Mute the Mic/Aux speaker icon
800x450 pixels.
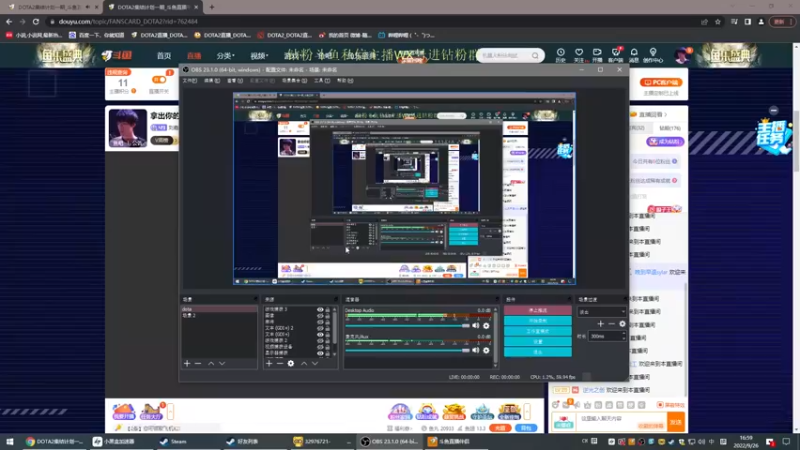(x=476, y=350)
